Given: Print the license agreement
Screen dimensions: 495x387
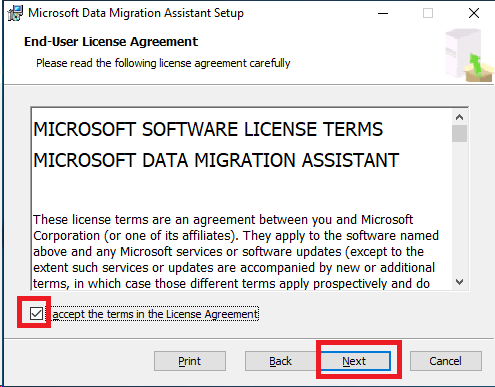Looking at the screenshot, I should point(190,361).
